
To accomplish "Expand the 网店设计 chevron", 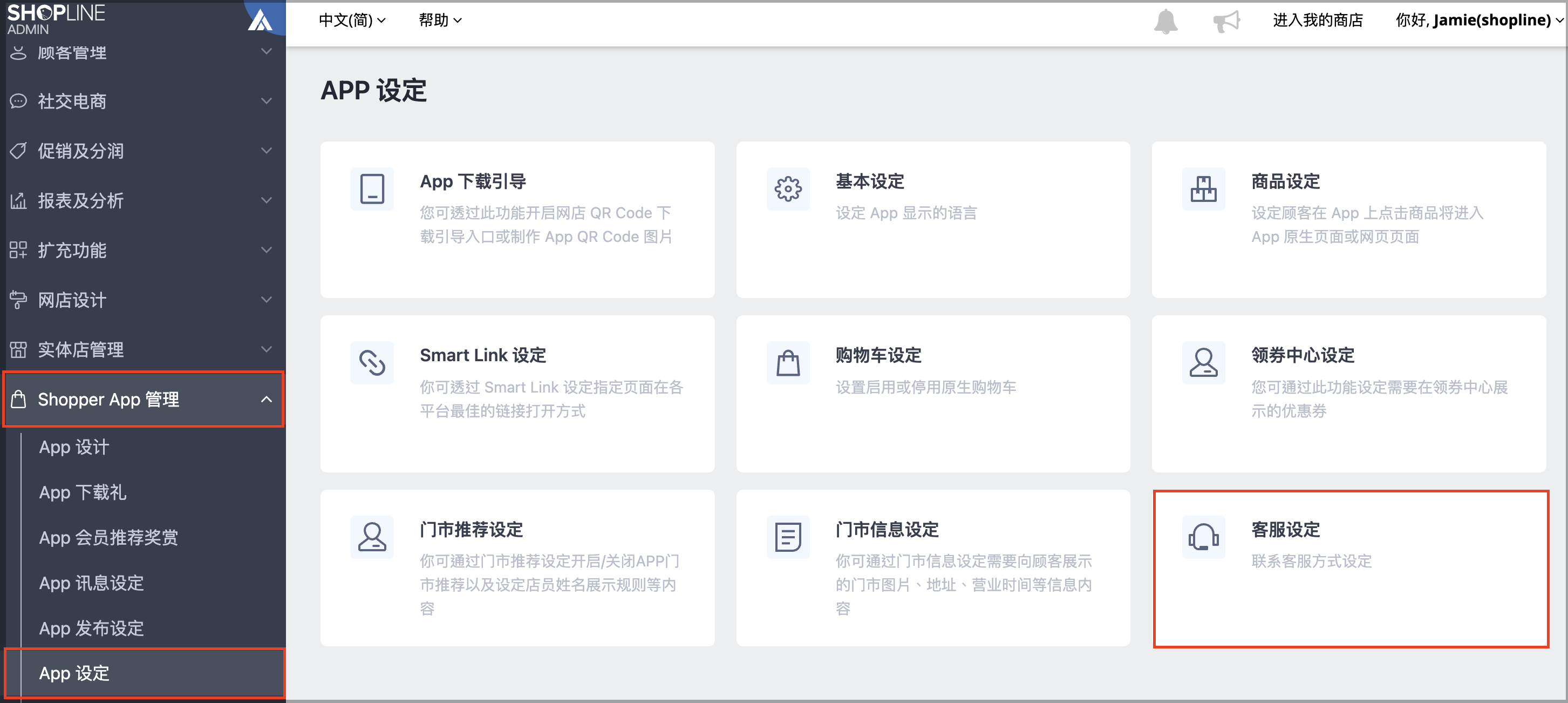I will pos(266,300).
